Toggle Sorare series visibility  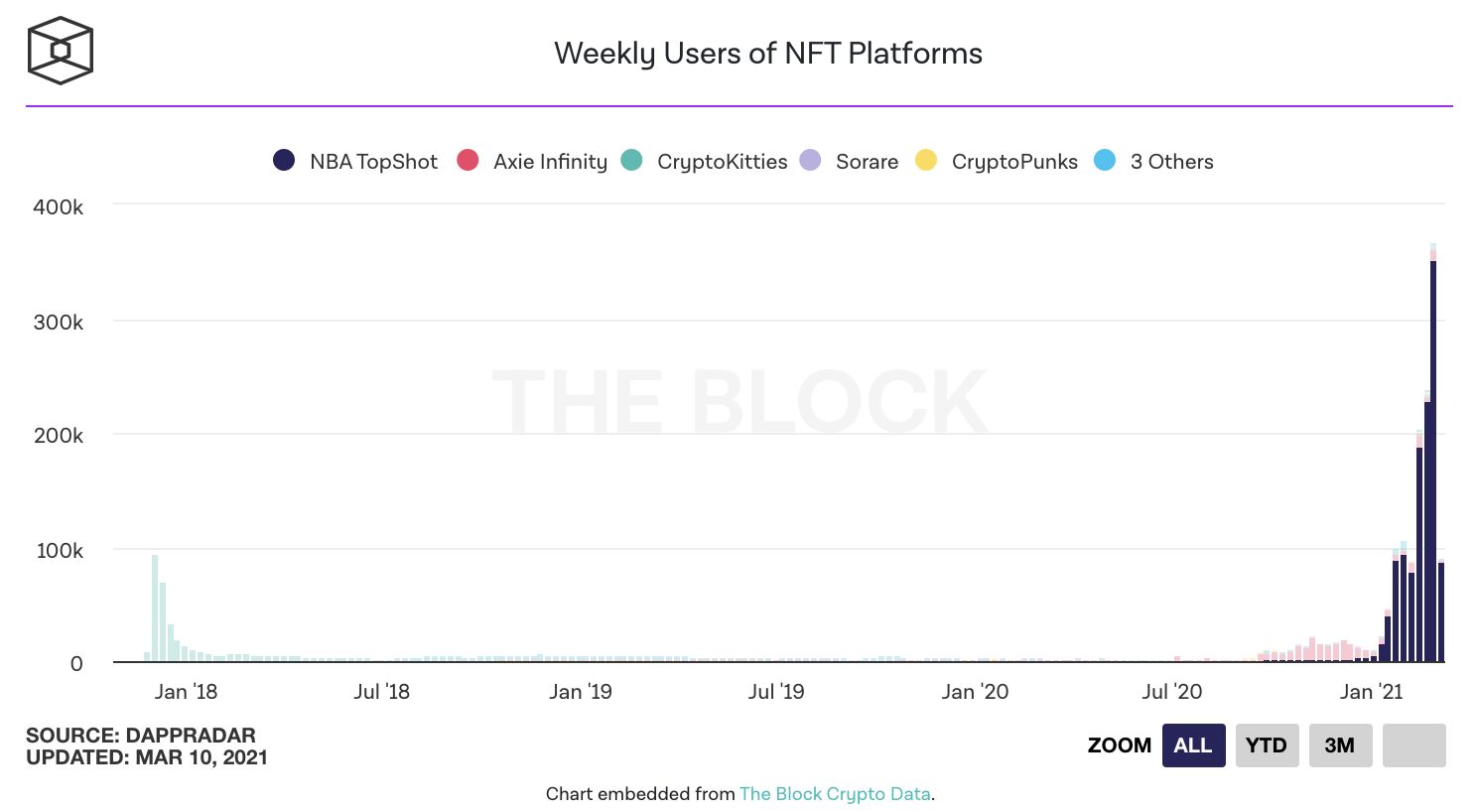pyautogui.click(x=867, y=162)
